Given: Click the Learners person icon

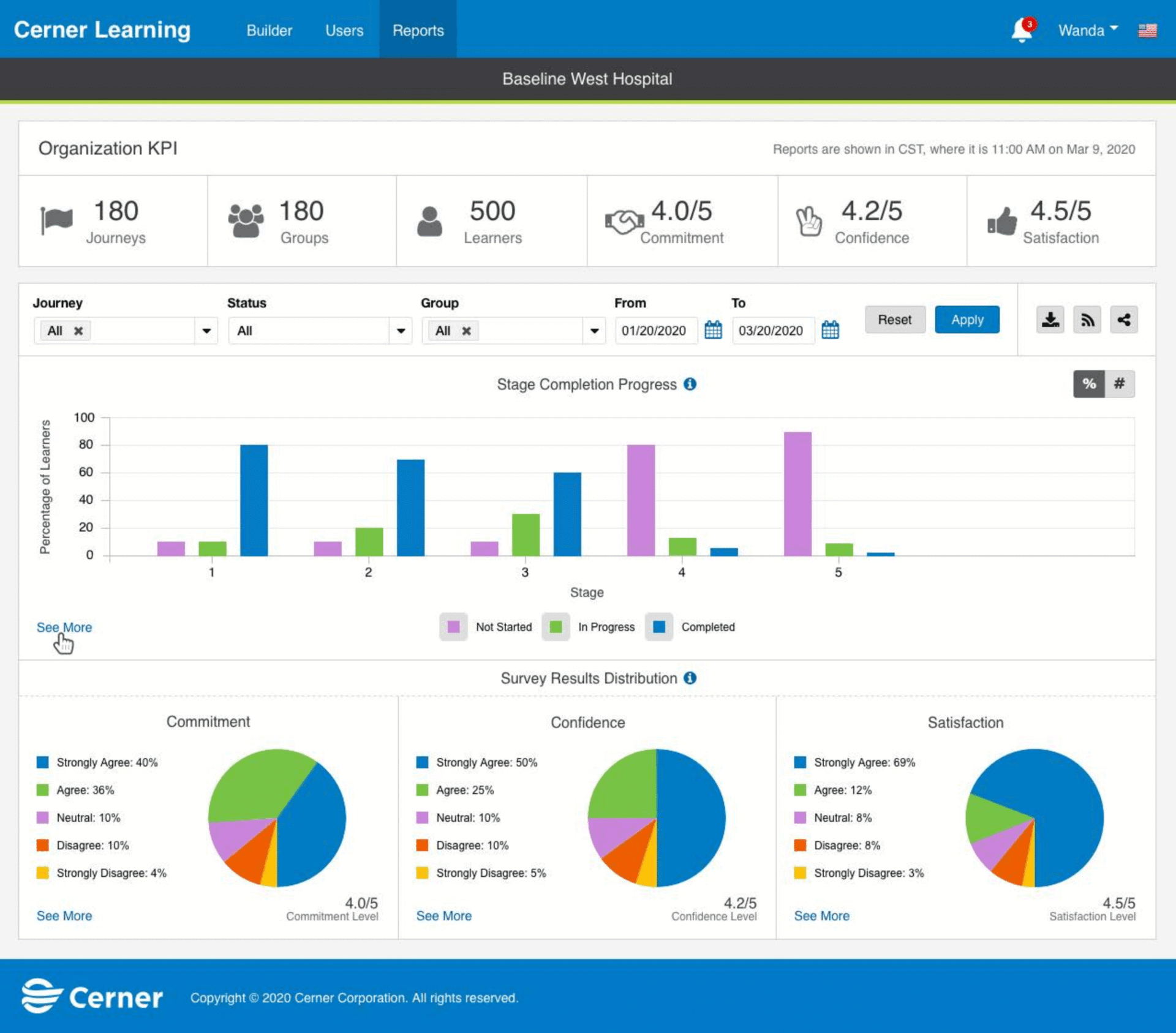Looking at the screenshot, I should point(429,221).
